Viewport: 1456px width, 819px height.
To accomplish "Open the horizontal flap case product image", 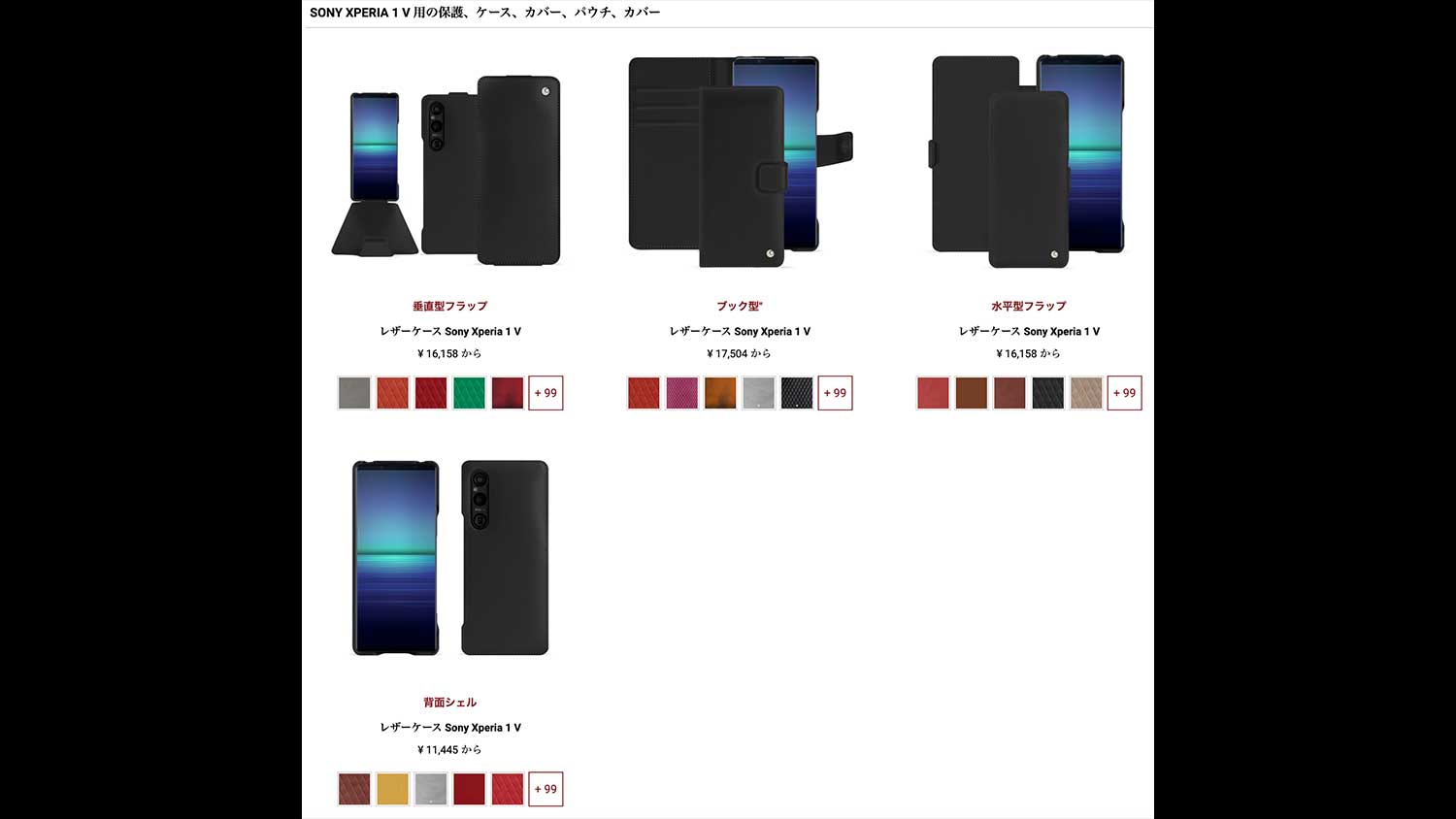I will 1028,162.
